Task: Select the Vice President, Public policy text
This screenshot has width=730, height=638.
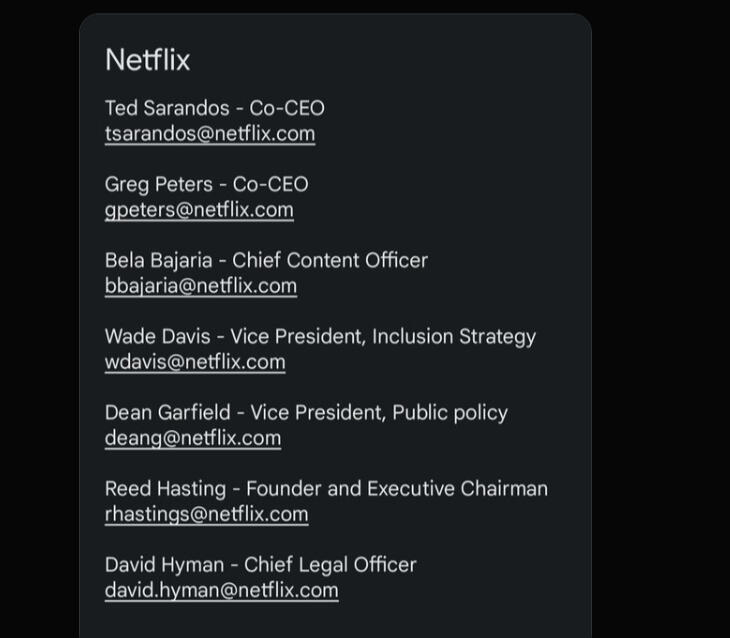Action: [379, 413]
